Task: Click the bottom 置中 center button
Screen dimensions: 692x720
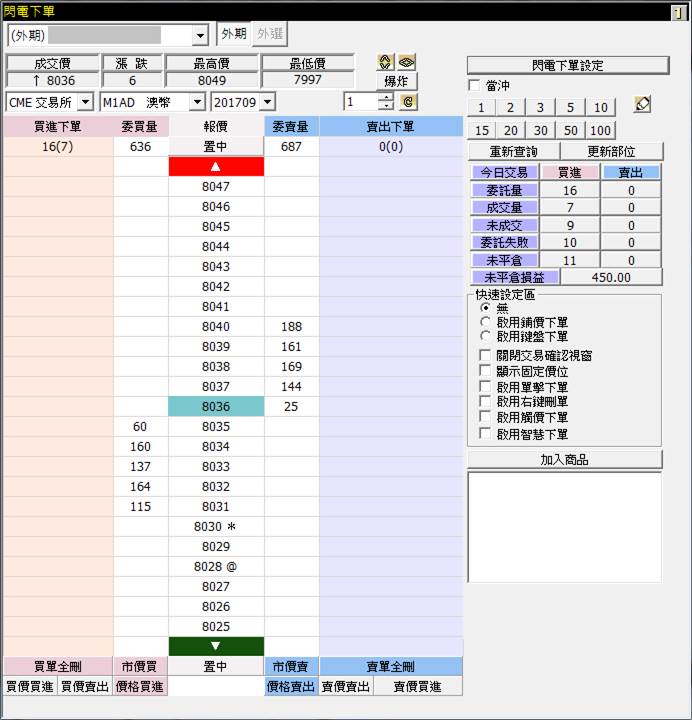Action: pos(216,666)
